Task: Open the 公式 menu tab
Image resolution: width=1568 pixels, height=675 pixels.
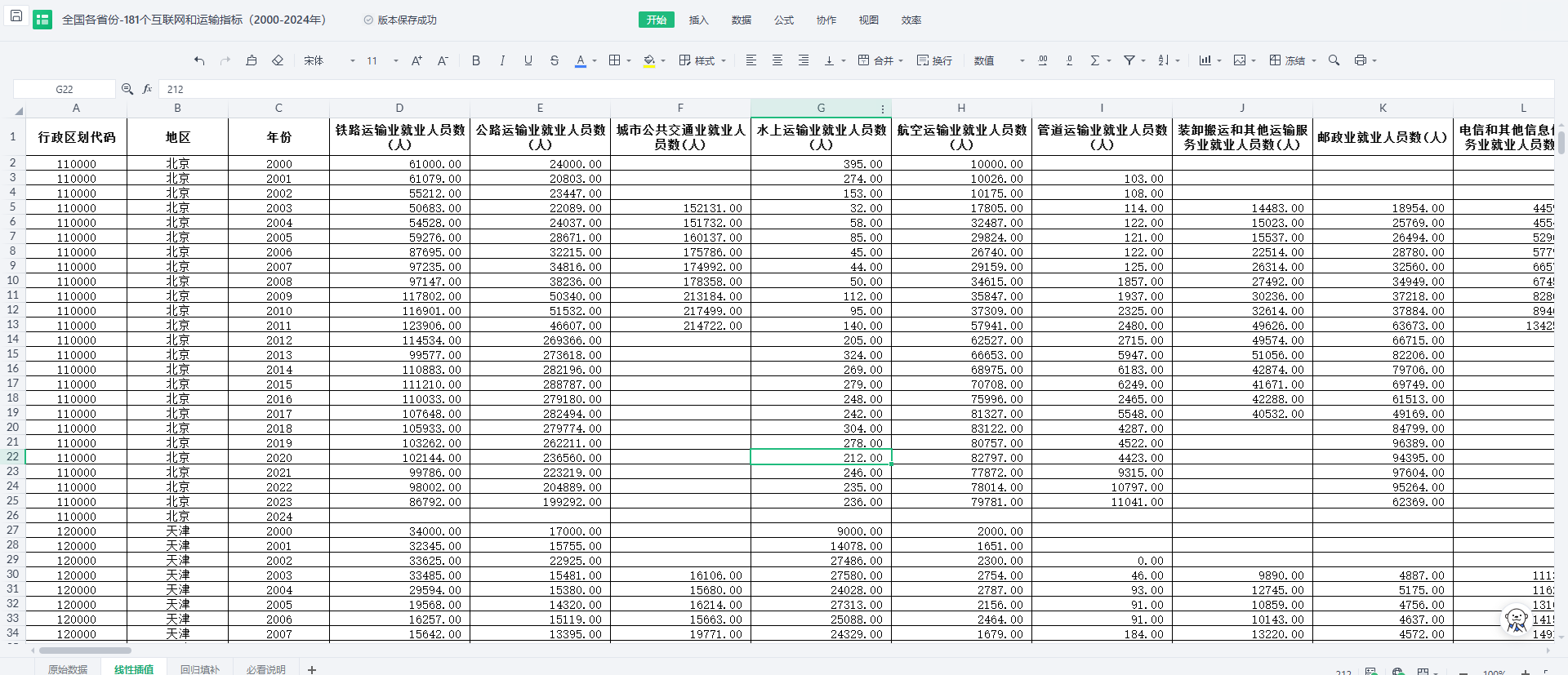Action: [x=784, y=20]
